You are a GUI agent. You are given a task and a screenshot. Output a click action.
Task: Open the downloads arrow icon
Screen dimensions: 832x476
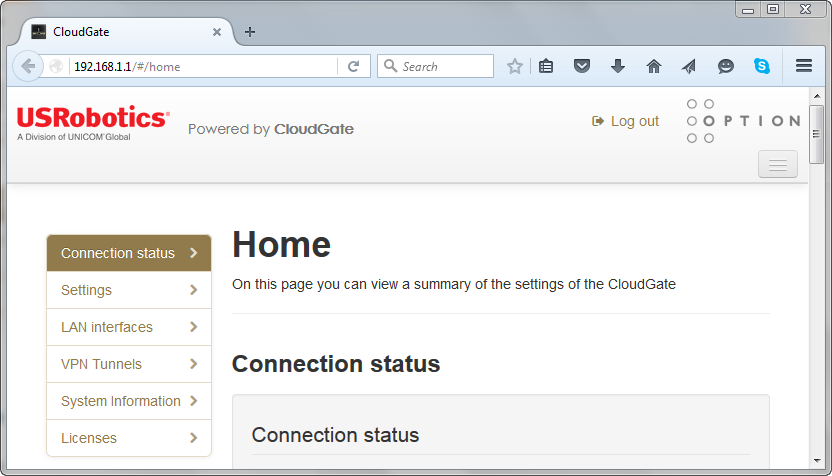click(618, 66)
